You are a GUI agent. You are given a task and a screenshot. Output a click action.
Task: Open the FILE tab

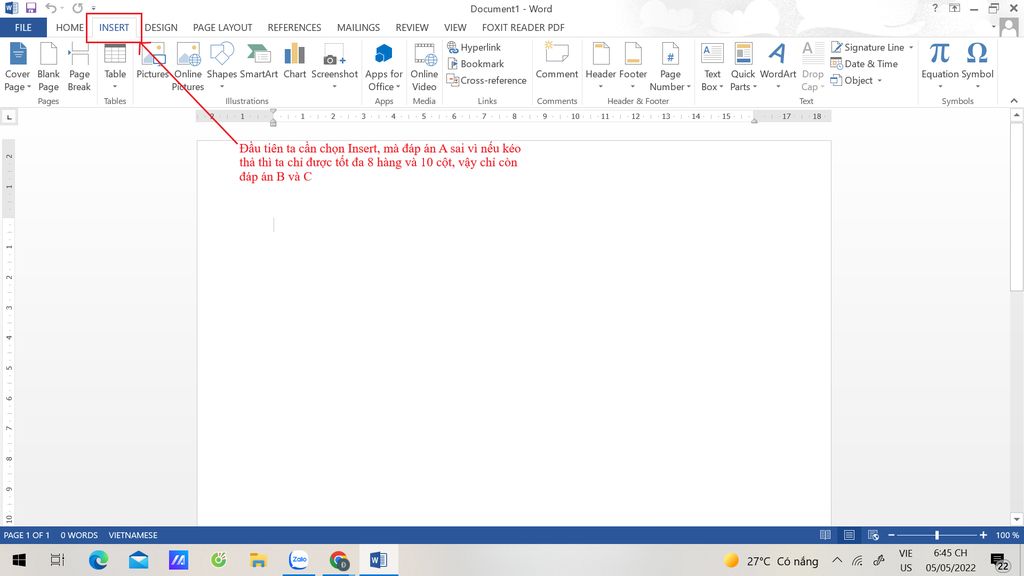(23, 27)
